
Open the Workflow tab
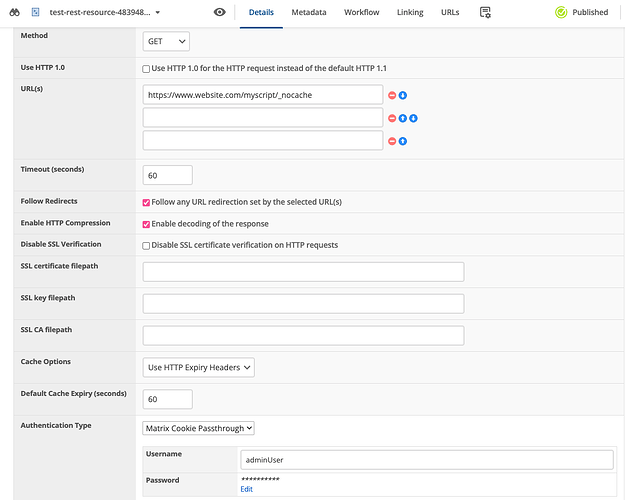361,12
